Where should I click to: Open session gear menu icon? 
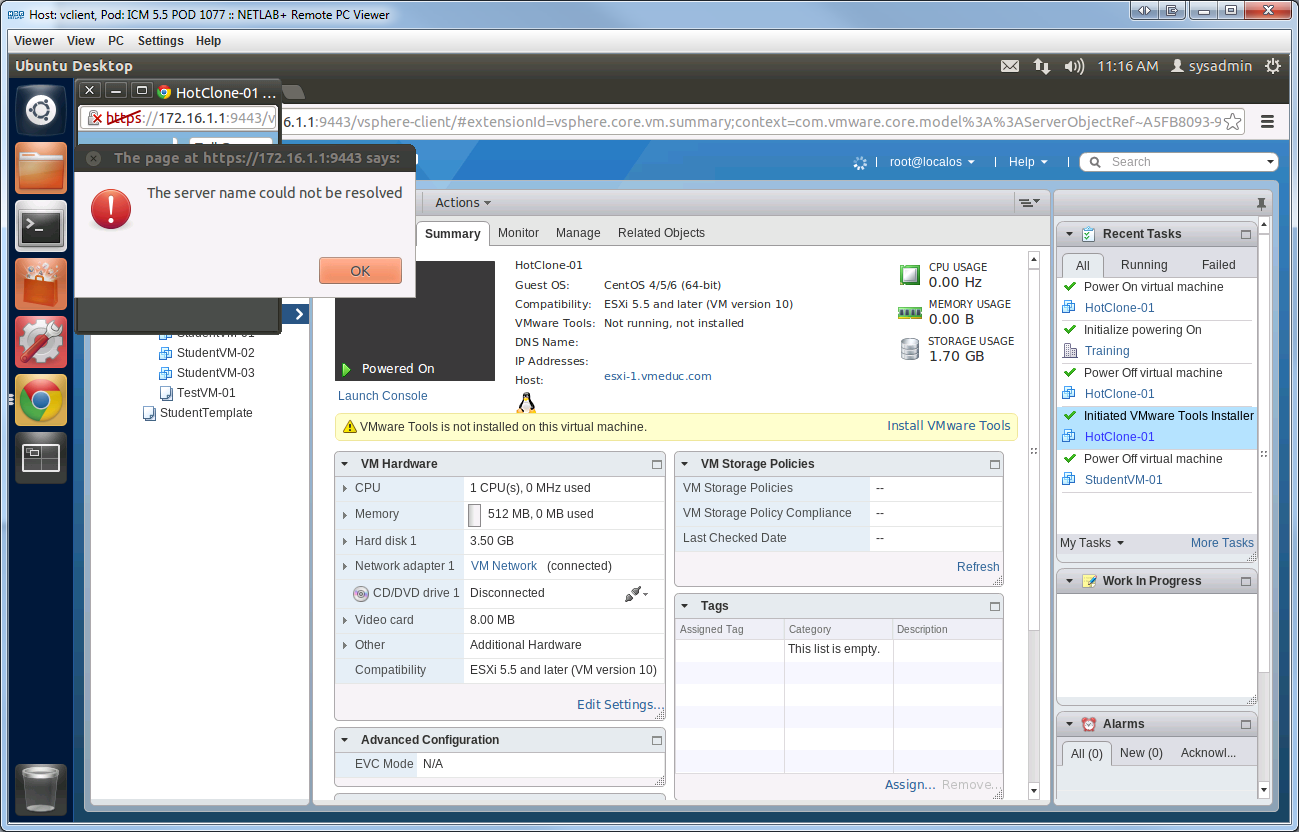point(1273,66)
